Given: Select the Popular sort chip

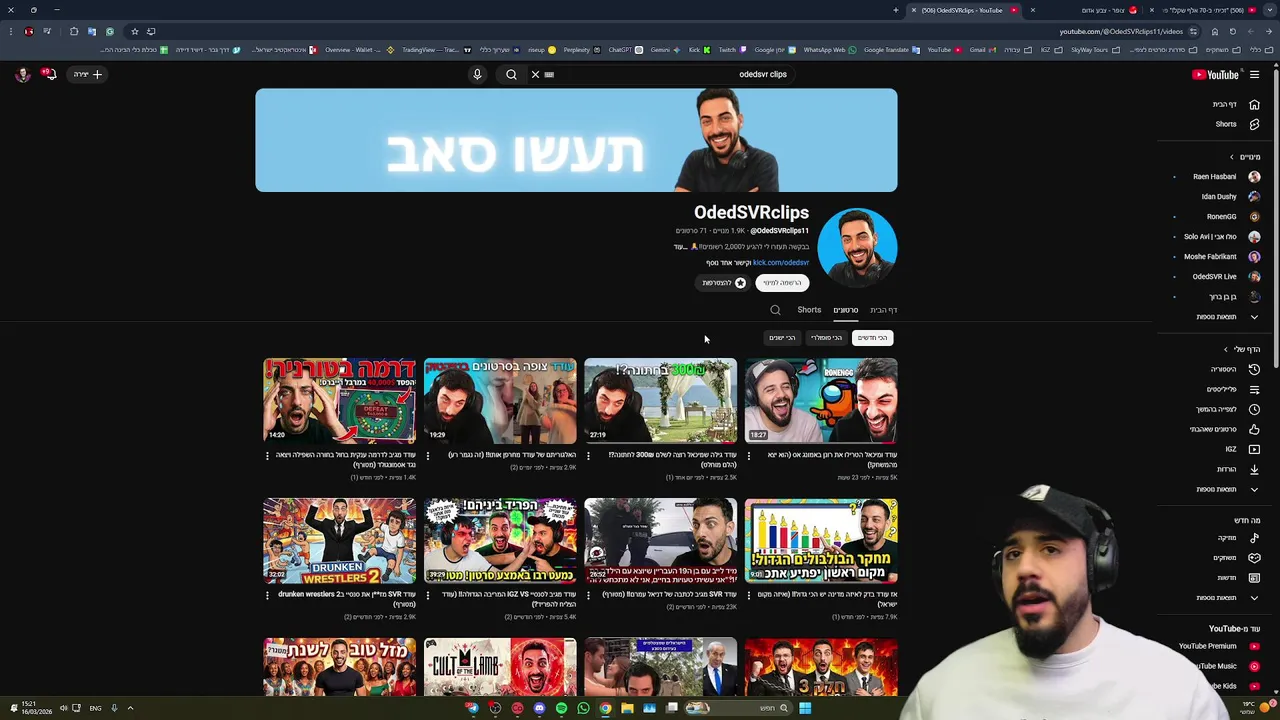Looking at the screenshot, I should point(826,338).
